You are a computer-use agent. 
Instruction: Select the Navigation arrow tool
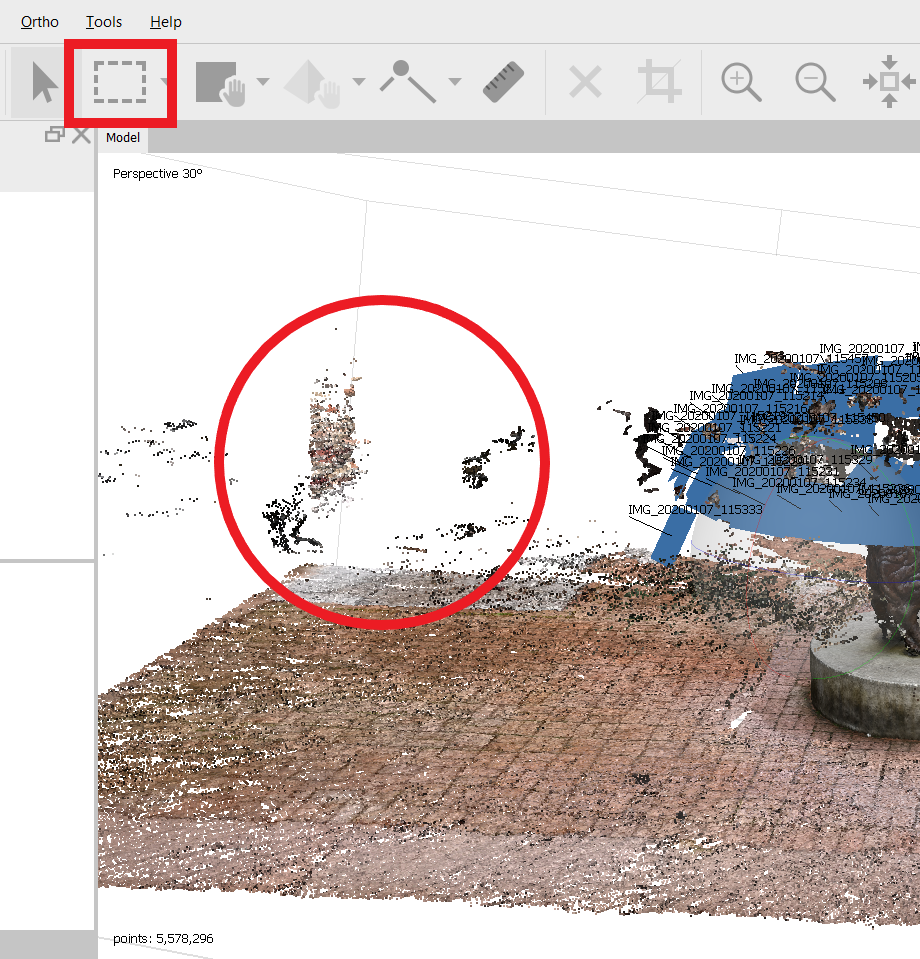[42, 82]
